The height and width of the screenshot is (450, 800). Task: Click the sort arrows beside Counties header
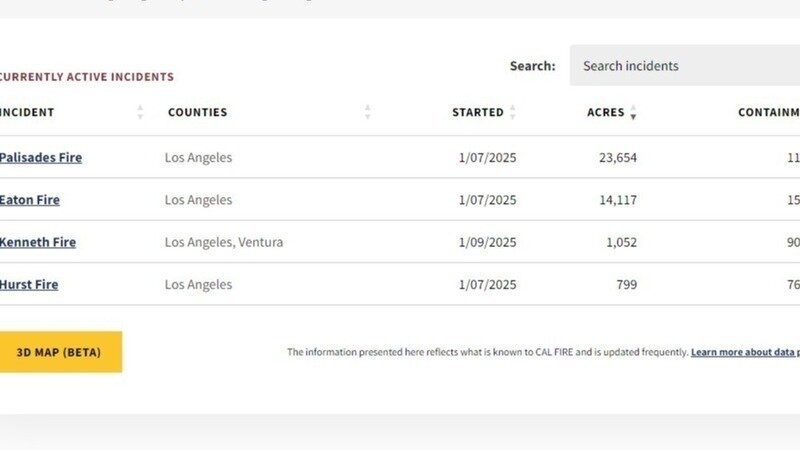(x=368, y=113)
